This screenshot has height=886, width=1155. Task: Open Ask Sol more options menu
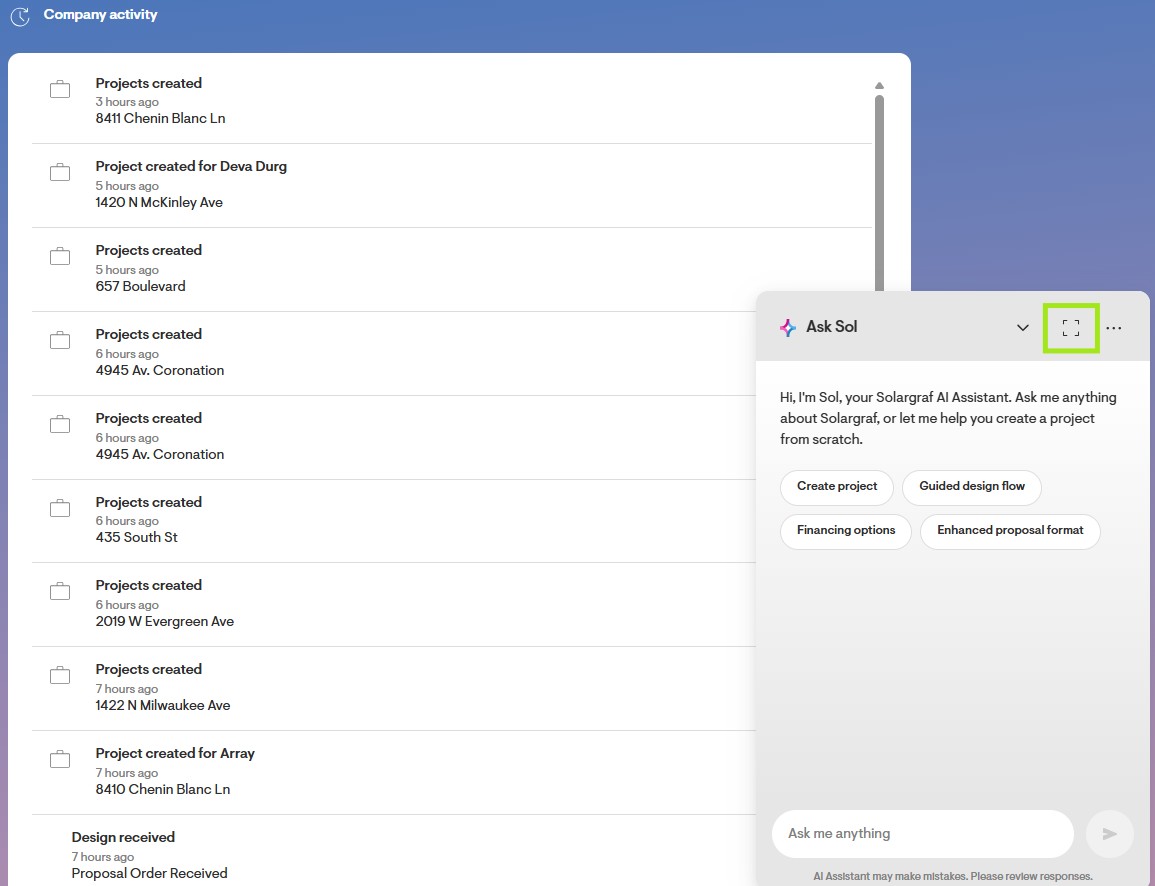click(1114, 328)
